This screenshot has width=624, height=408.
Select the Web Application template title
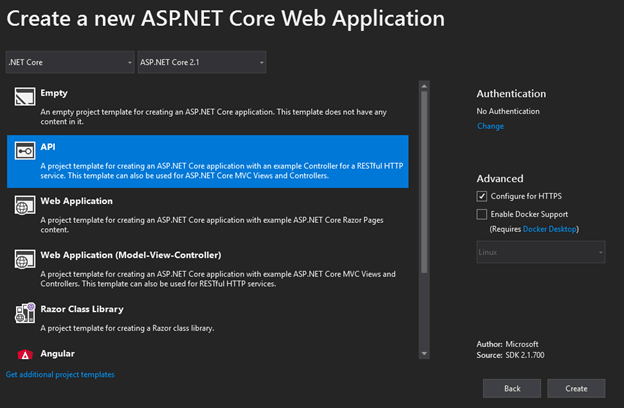[x=76, y=201]
